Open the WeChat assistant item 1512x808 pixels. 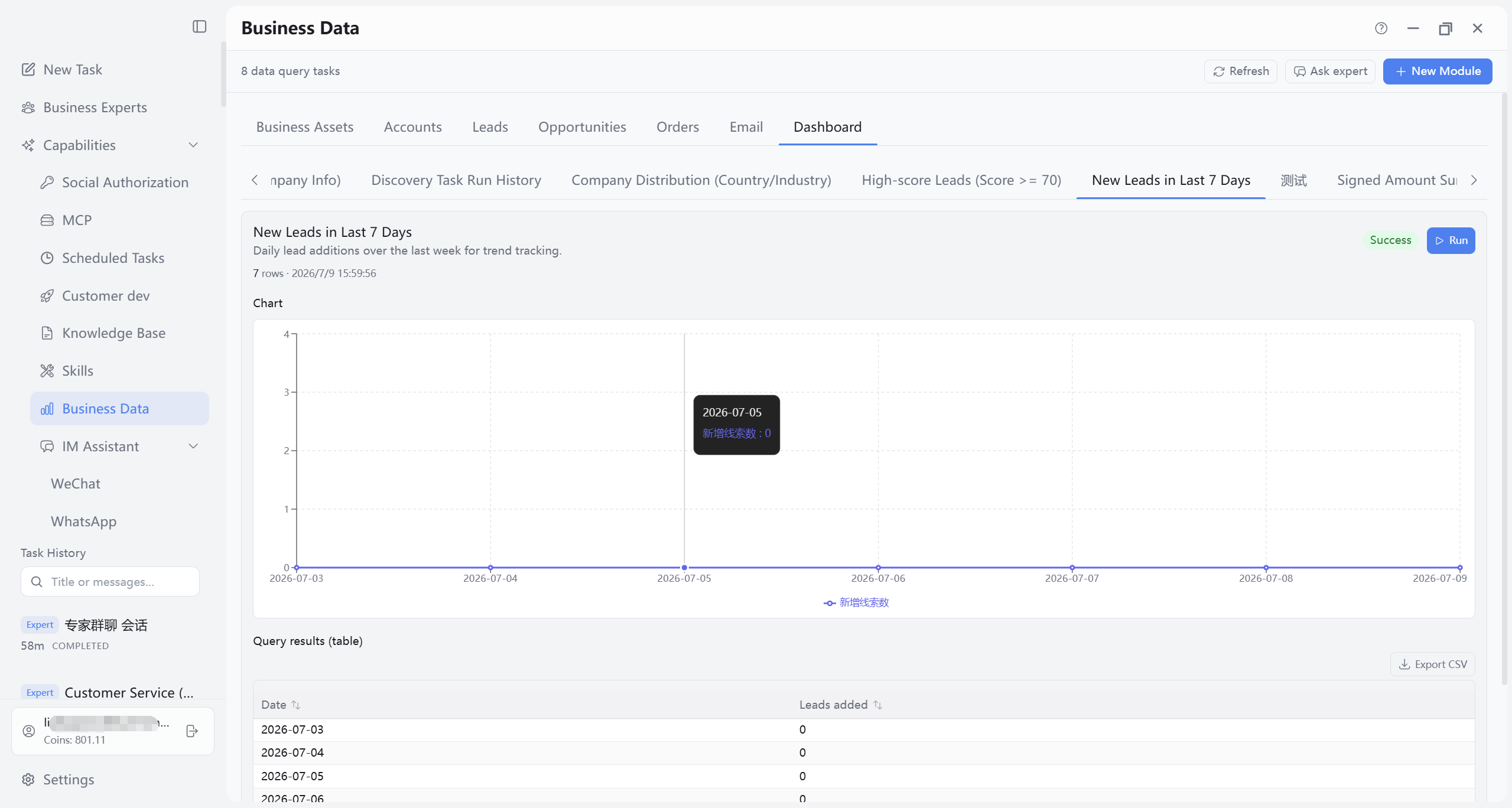pyautogui.click(x=76, y=484)
